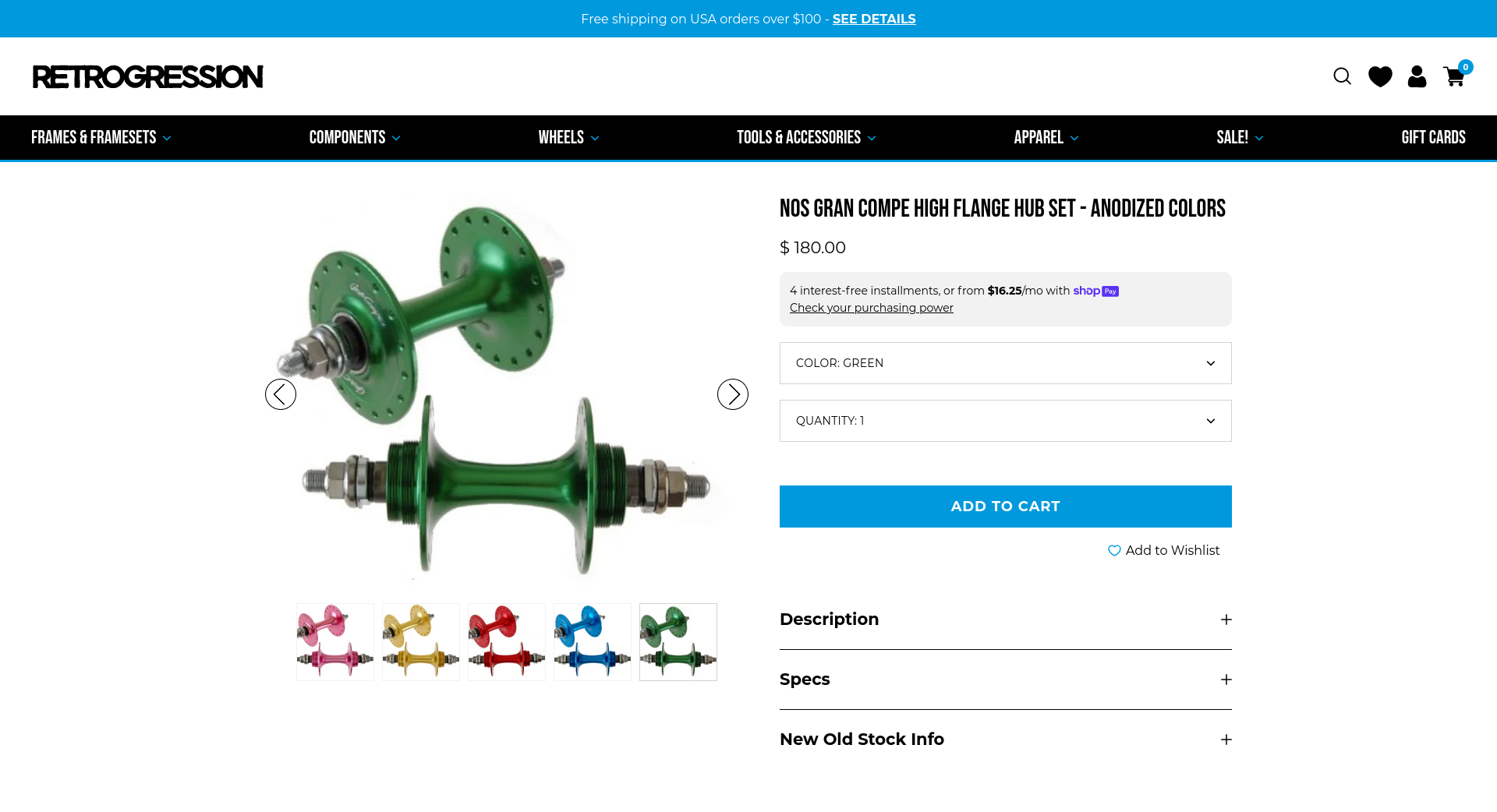This screenshot has width=1497, height=812.
Task: Show the previous product image arrow
Action: click(x=281, y=394)
